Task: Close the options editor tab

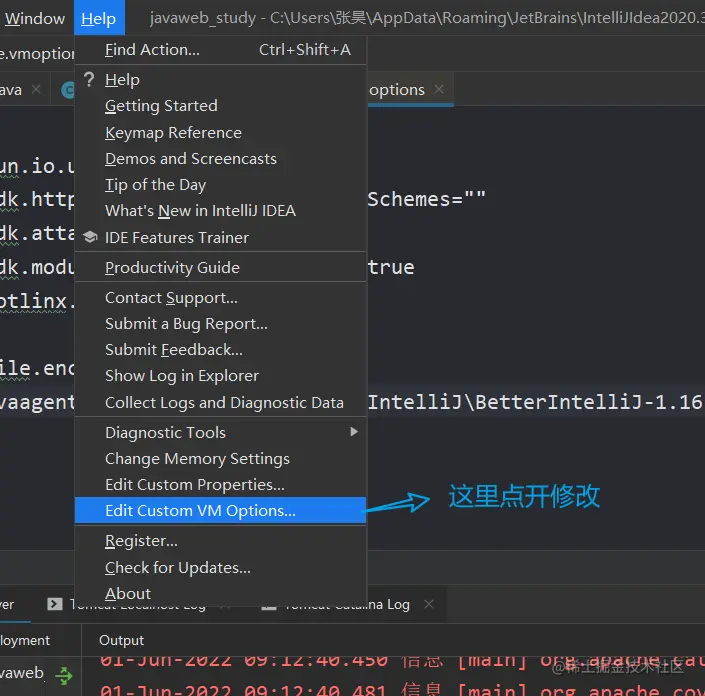Action: pyautogui.click(x=439, y=89)
